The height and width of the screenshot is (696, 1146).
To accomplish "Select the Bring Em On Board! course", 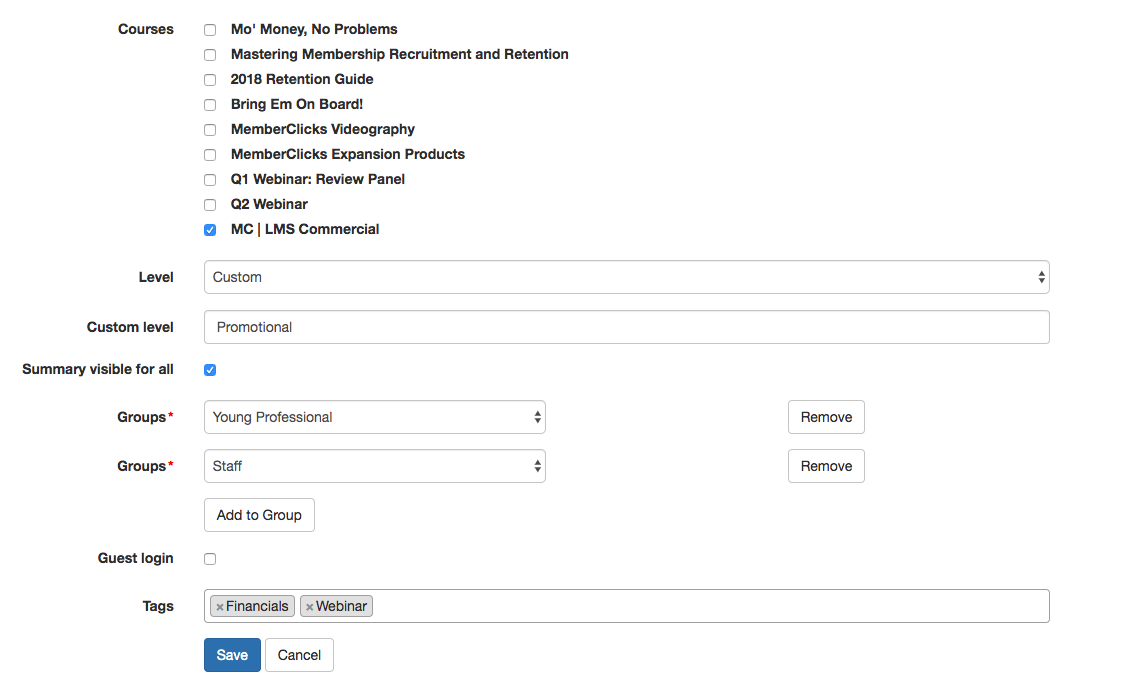I will 210,105.
